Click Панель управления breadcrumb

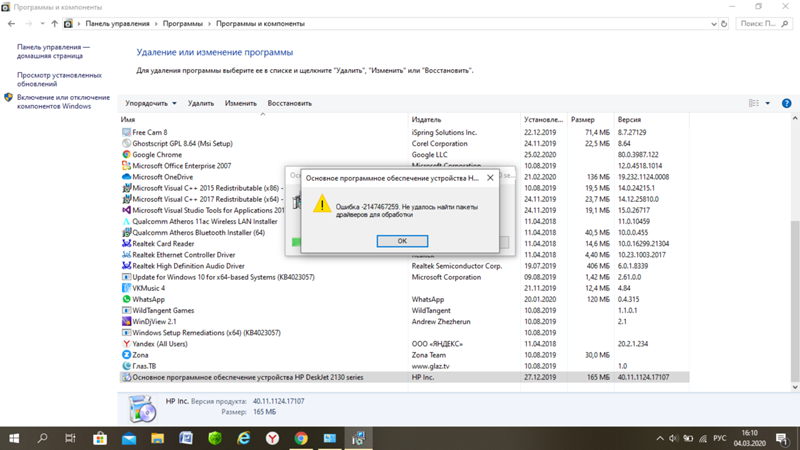[117, 23]
